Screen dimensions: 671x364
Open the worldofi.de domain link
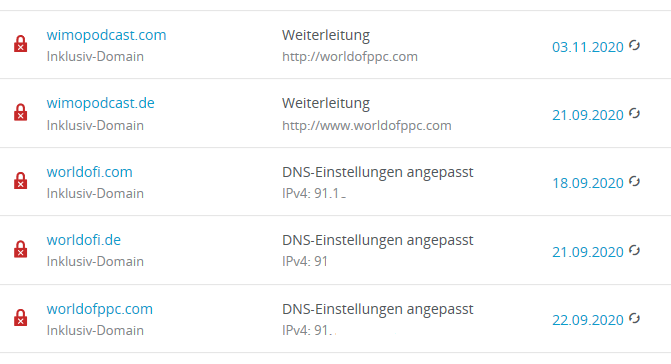pos(83,240)
